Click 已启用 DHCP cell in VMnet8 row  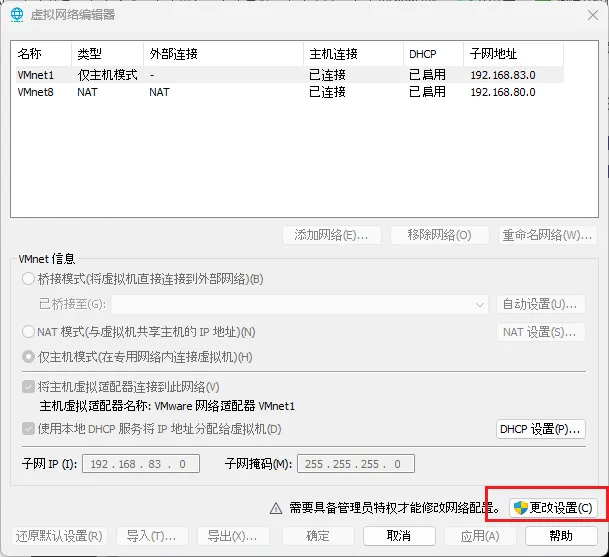tap(427, 92)
